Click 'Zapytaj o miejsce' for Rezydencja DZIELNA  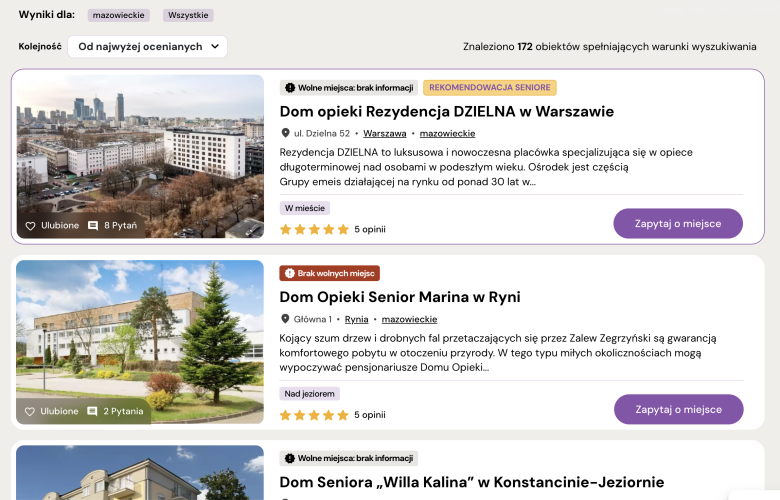click(678, 223)
